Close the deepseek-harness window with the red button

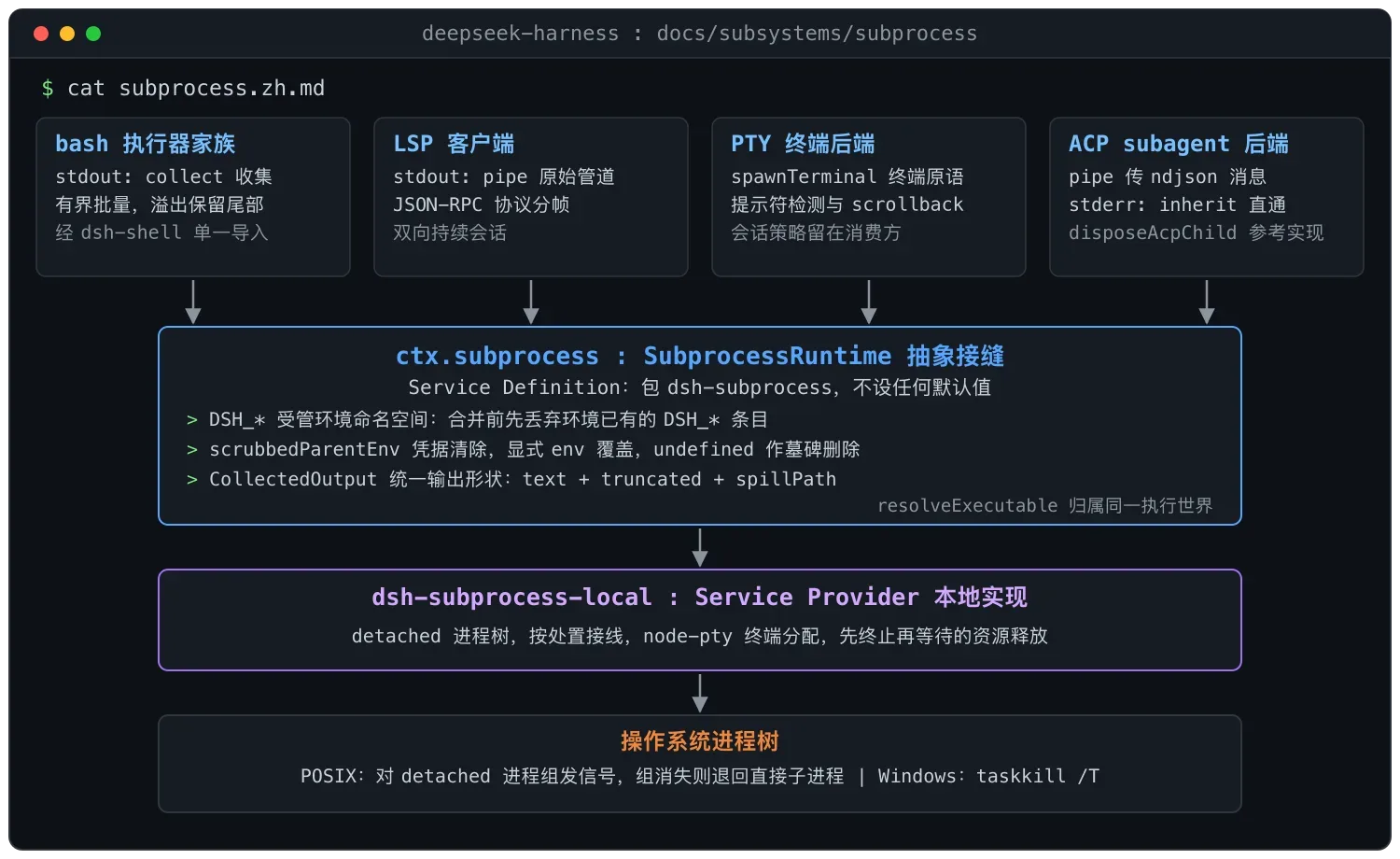click(x=41, y=34)
